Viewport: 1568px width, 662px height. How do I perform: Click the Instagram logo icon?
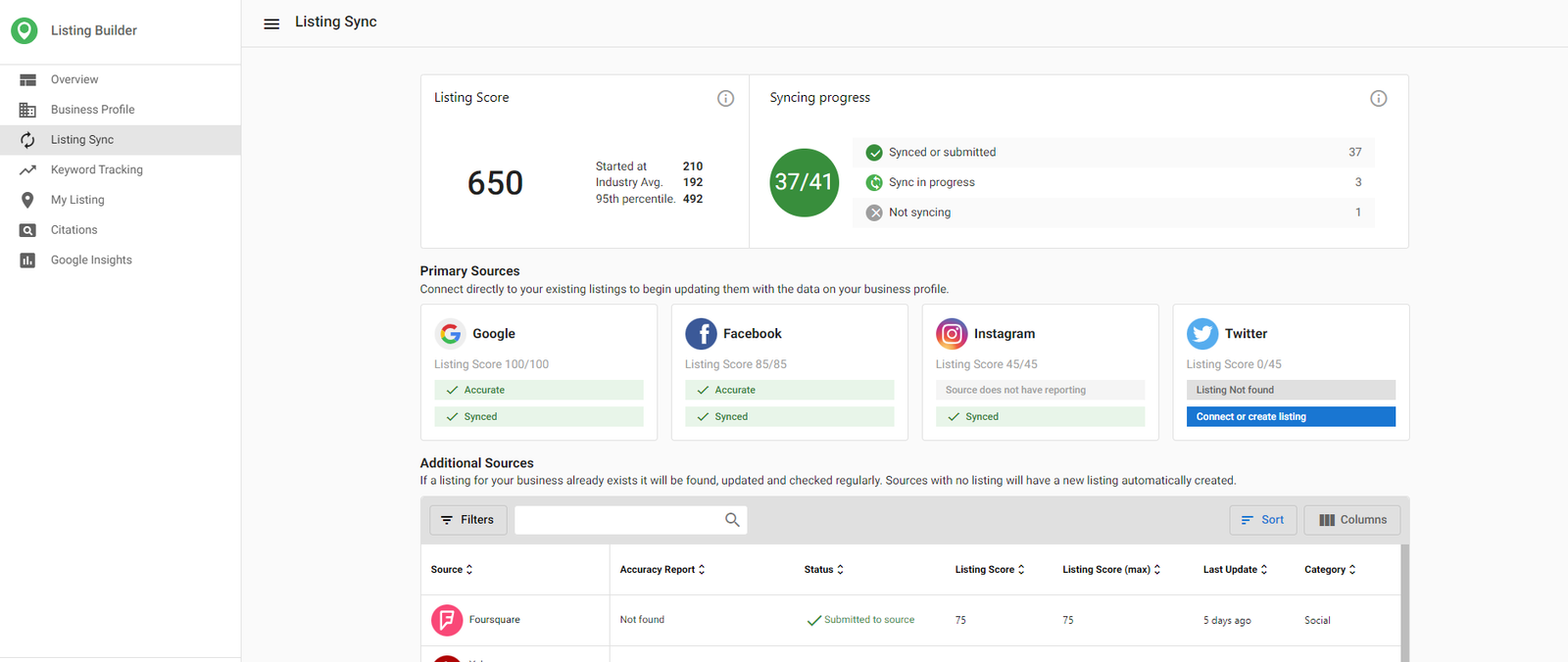952,334
